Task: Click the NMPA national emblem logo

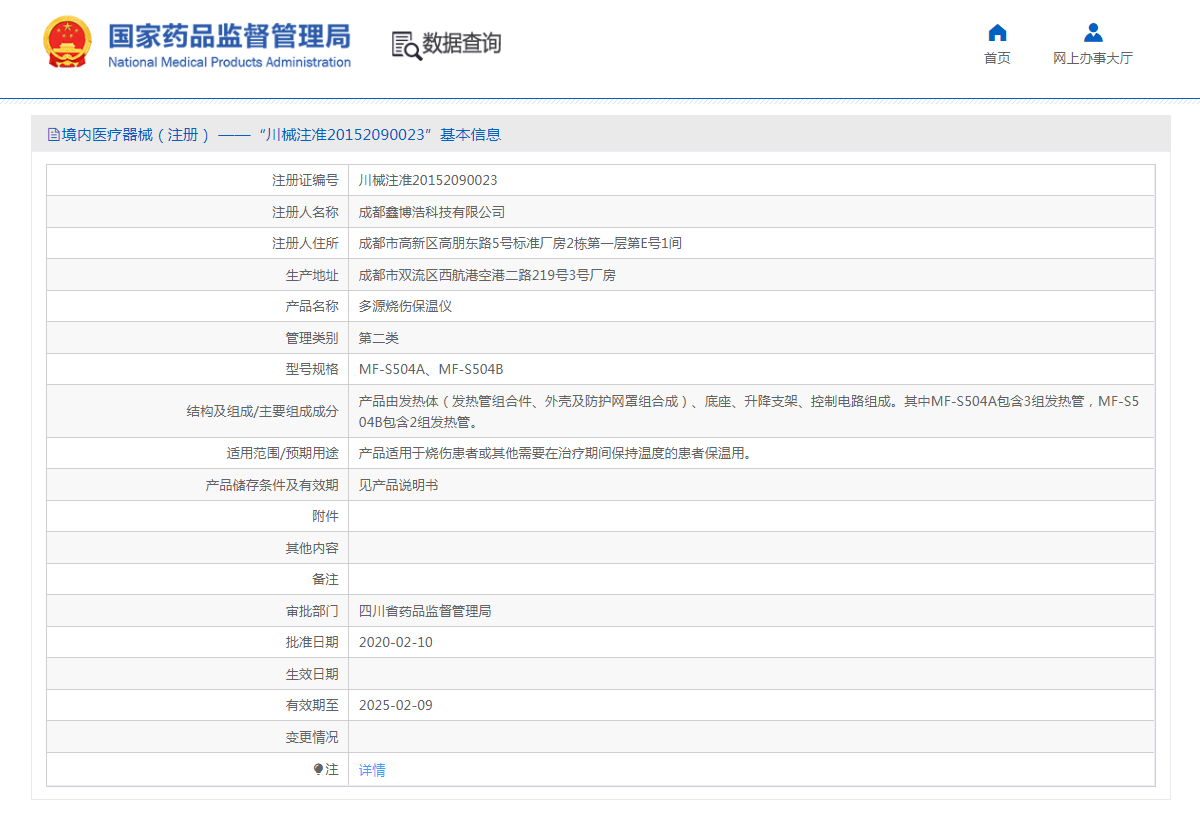Action: tap(68, 43)
